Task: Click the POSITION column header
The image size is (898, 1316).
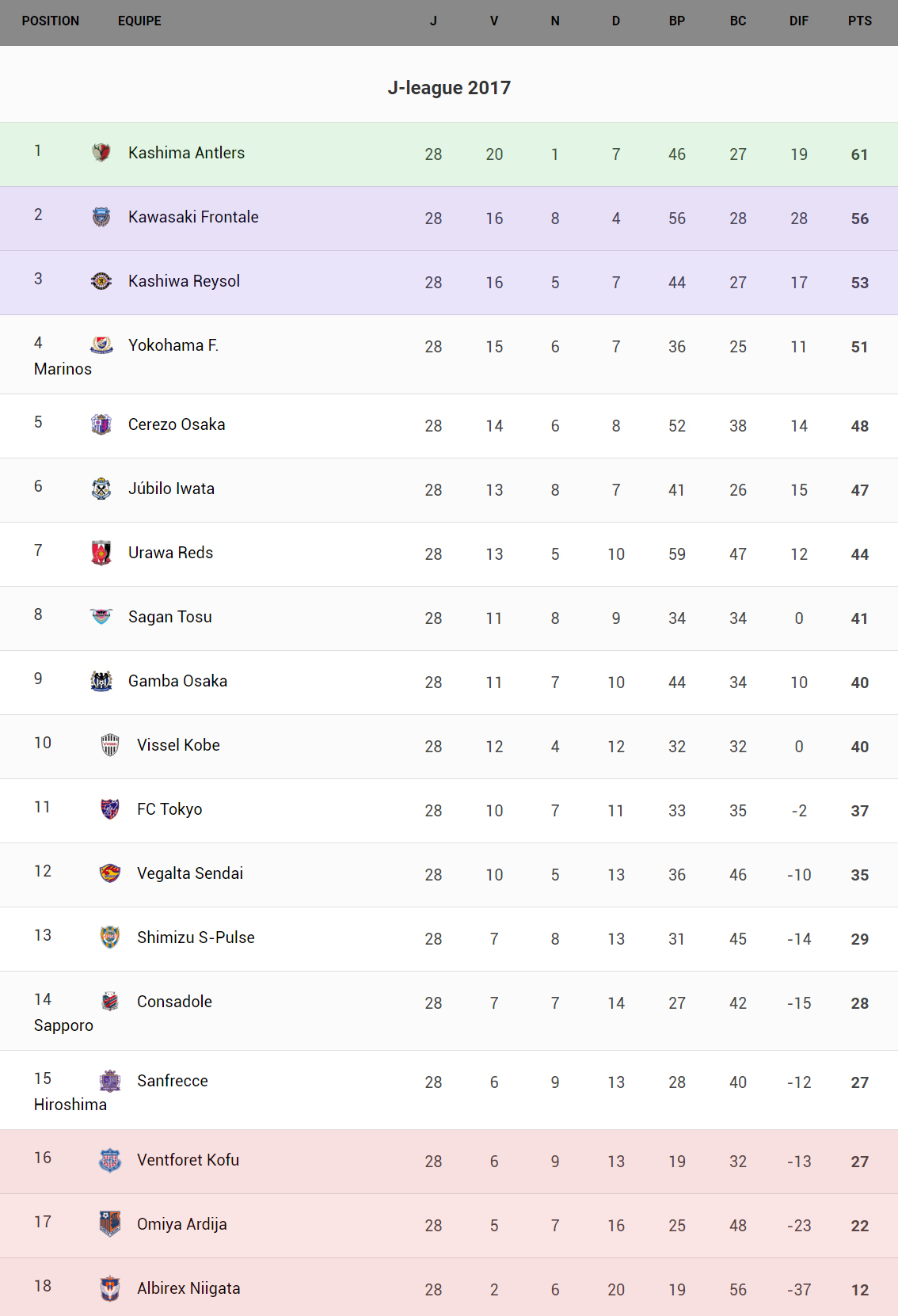Action: click(x=51, y=21)
